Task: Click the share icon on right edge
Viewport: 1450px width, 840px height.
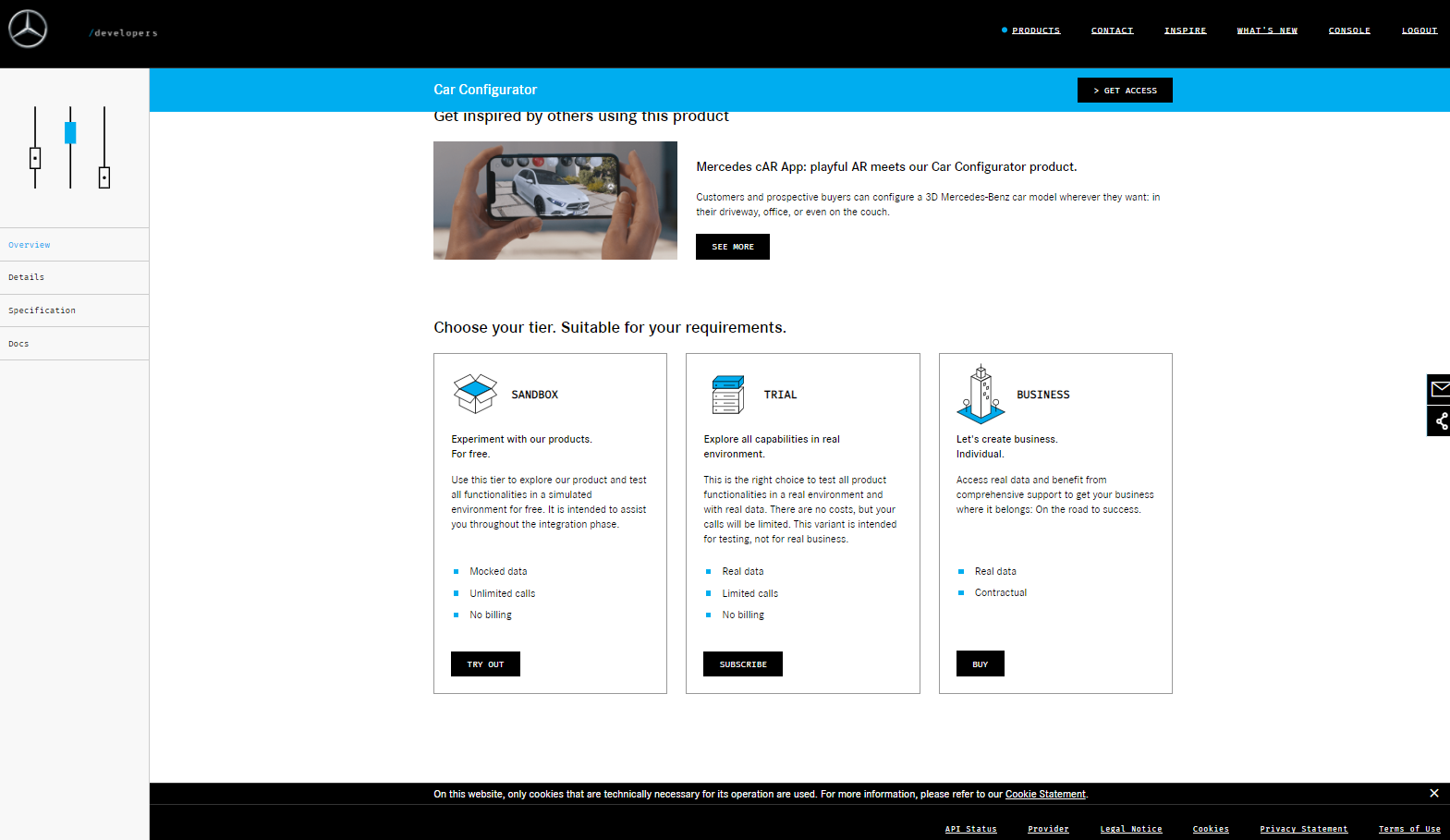Action: click(1440, 421)
